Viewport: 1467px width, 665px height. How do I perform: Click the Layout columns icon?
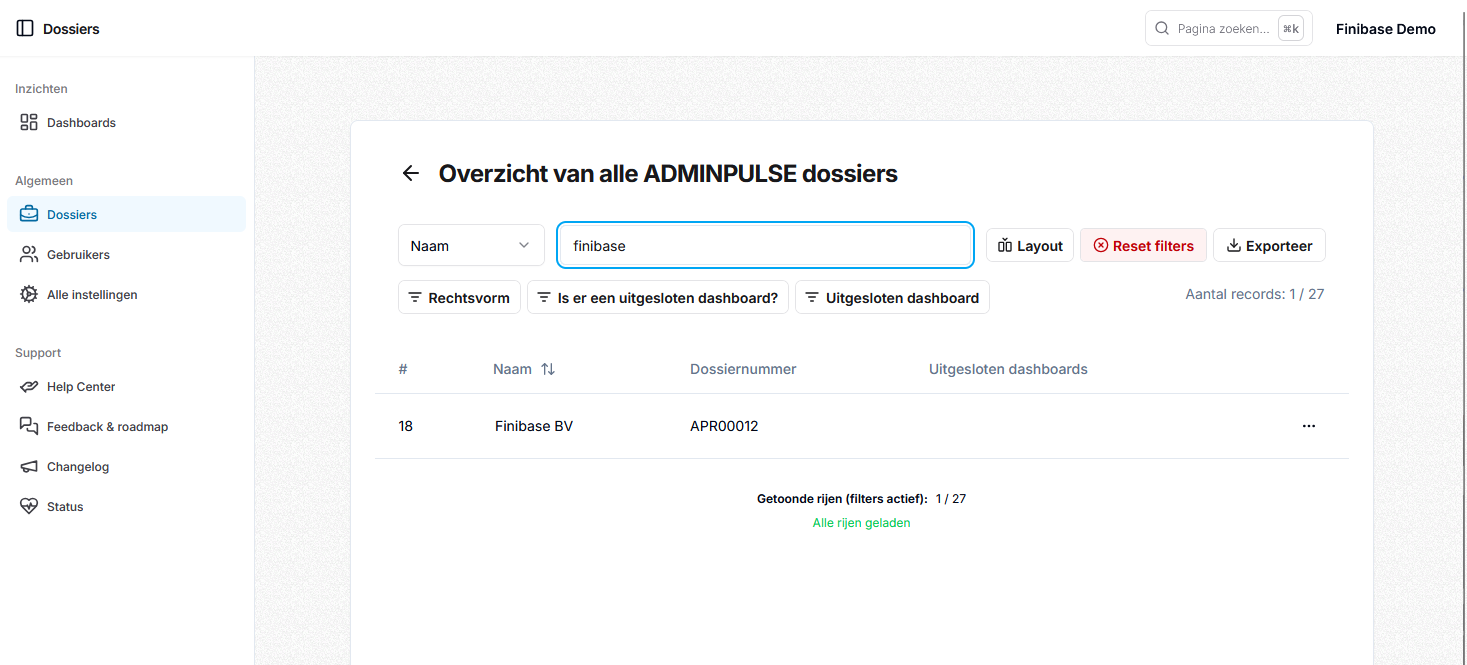tap(1005, 245)
